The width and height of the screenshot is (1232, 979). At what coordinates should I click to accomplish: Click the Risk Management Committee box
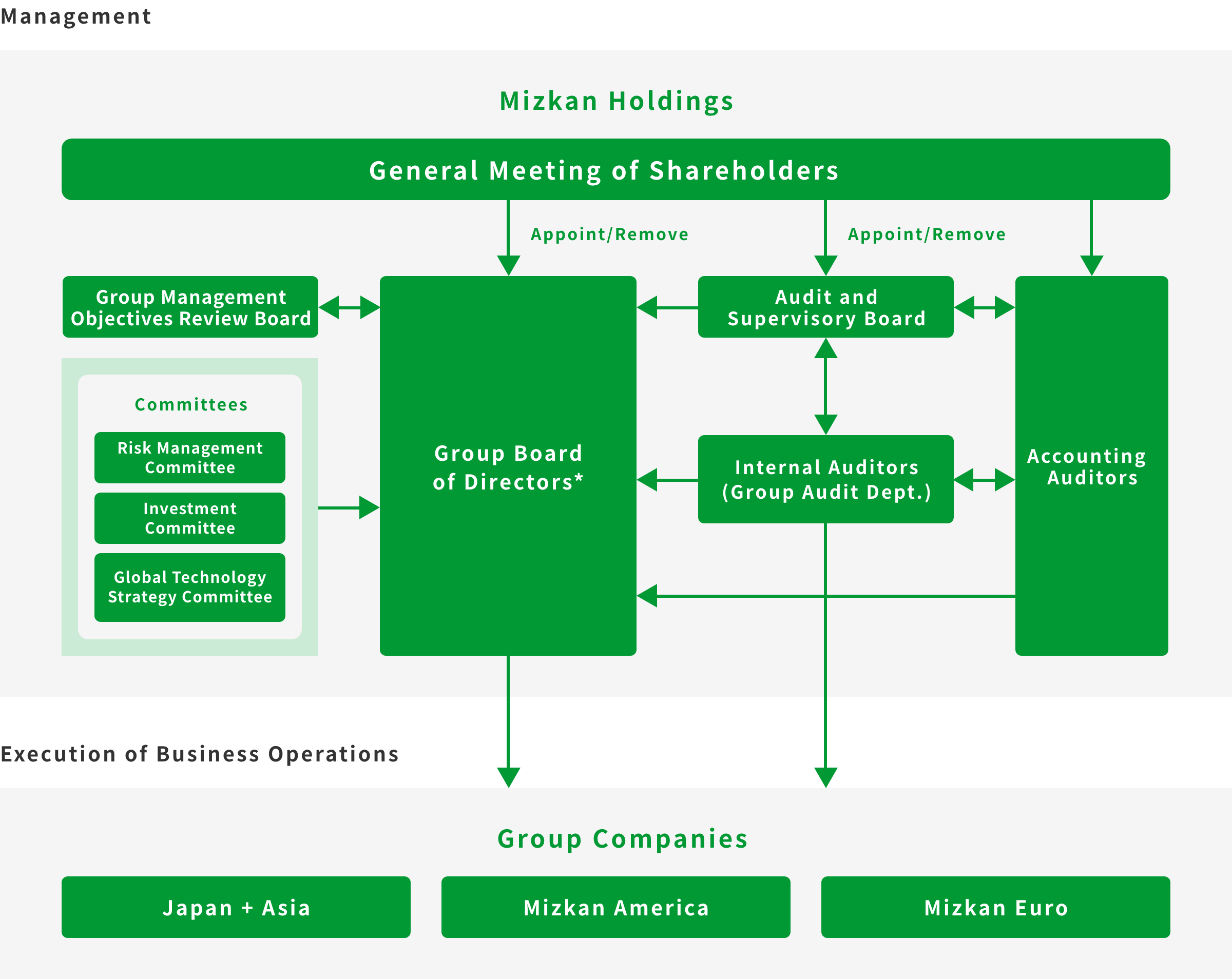pos(190,458)
